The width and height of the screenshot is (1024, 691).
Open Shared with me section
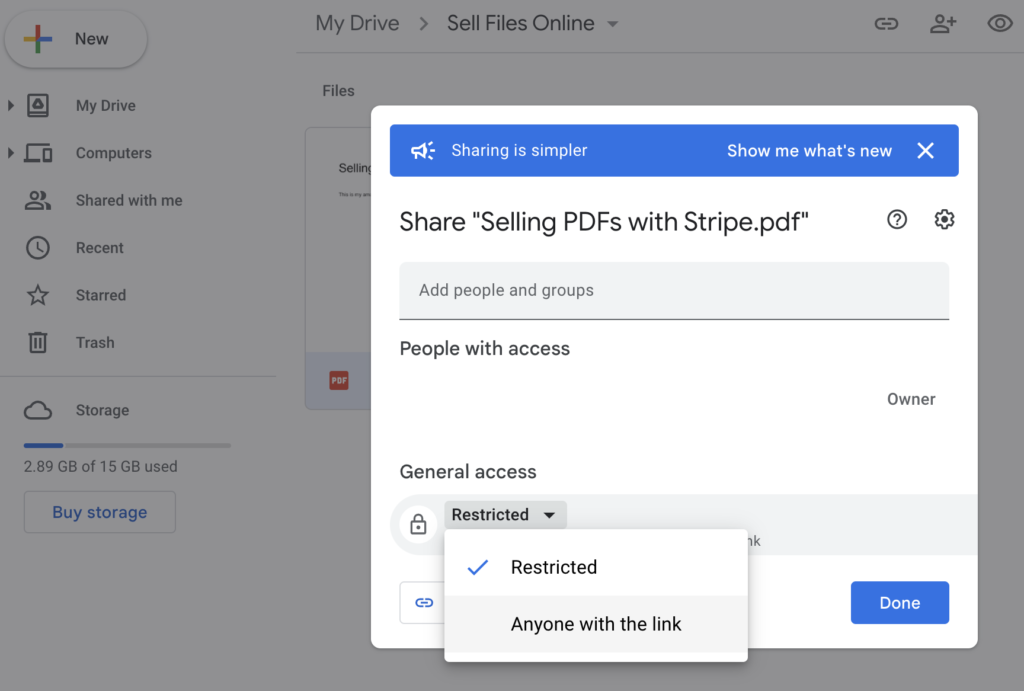tap(129, 201)
